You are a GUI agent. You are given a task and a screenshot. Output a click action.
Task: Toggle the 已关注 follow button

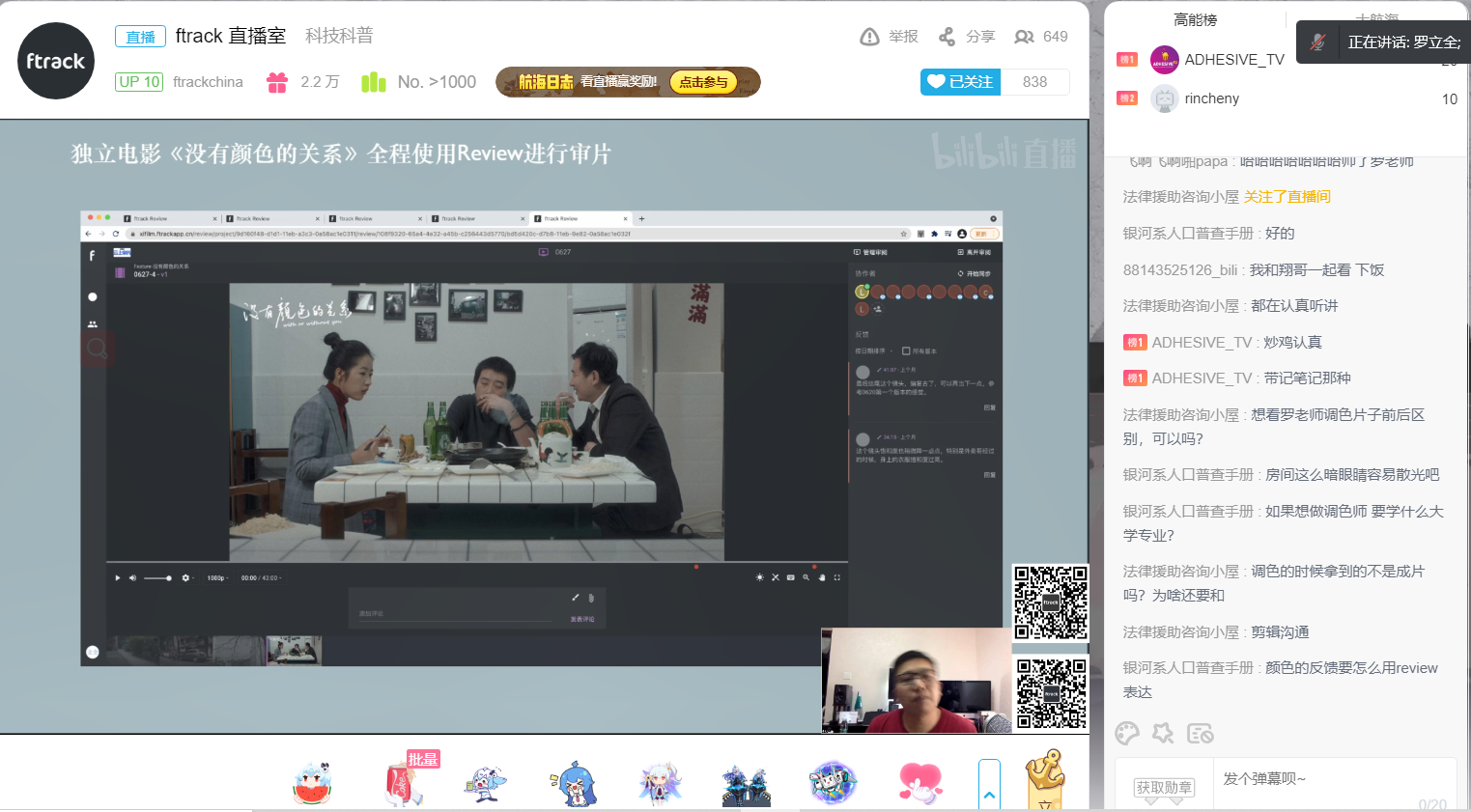point(961,82)
